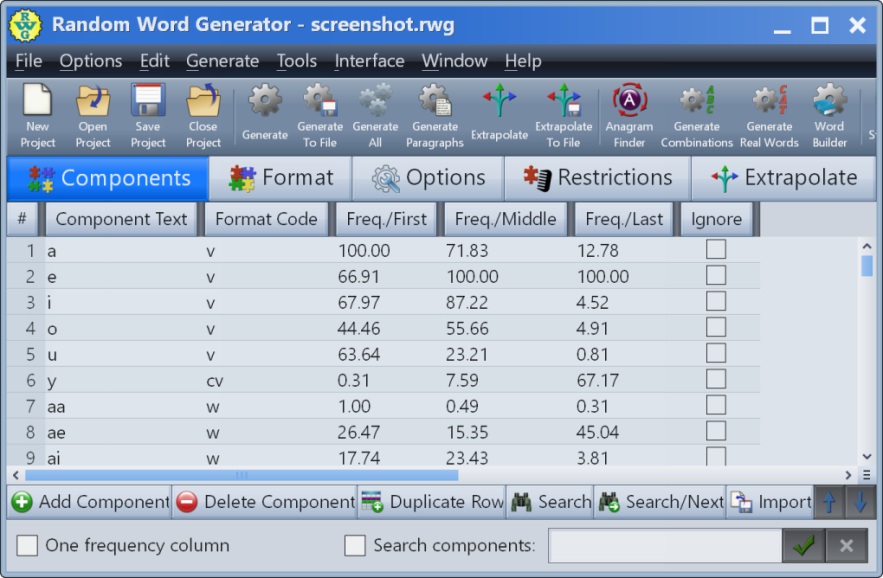Click inside the search components field
The width and height of the screenshot is (883, 578).
coord(665,545)
